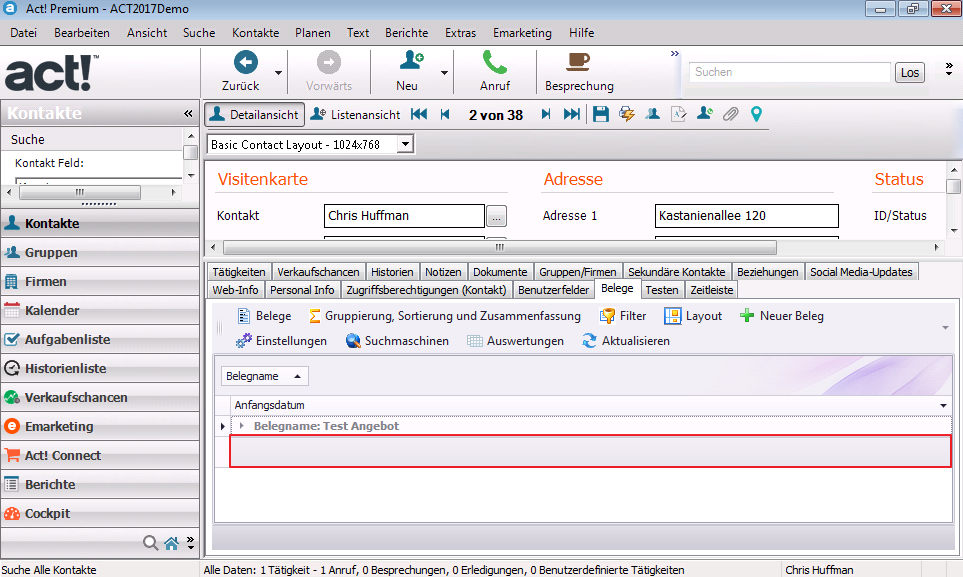The height and width of the screenshot is (577, 963).
Task: Open Historienliste in the sidebar
Action: point(100,369)
